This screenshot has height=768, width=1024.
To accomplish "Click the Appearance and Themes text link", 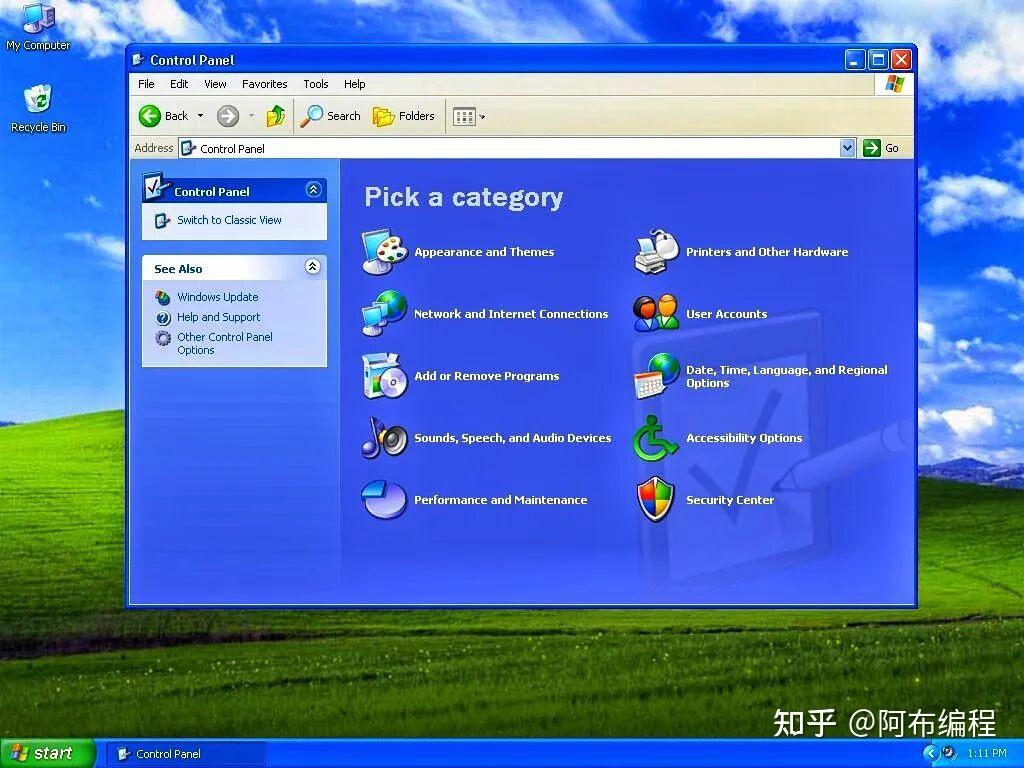I will 484,252.
